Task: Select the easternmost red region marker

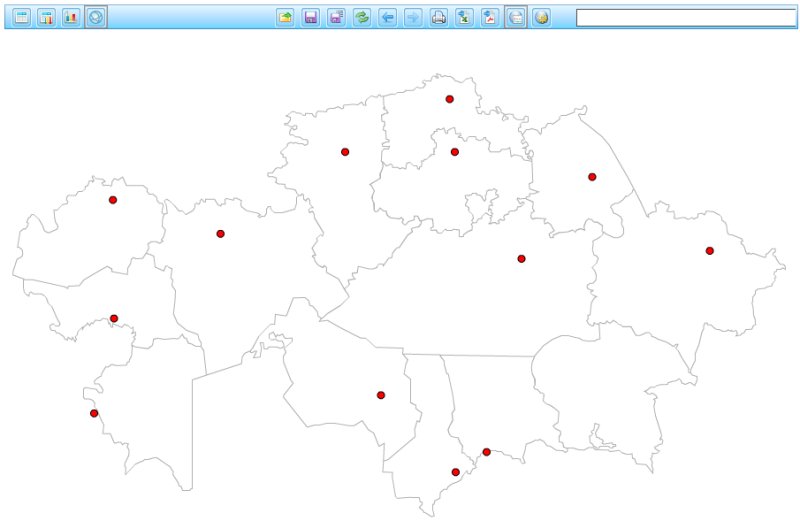Action: click(x=710, y=251)
